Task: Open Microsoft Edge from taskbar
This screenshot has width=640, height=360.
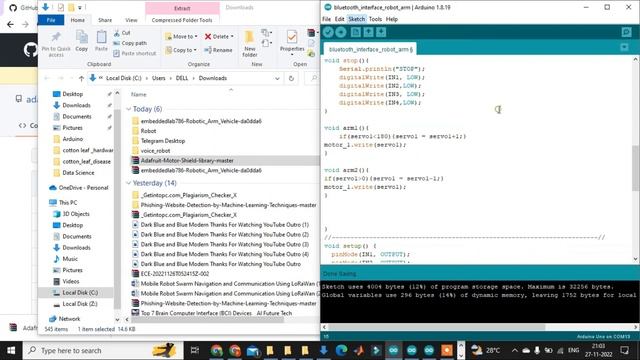Action: click(341, 350)
